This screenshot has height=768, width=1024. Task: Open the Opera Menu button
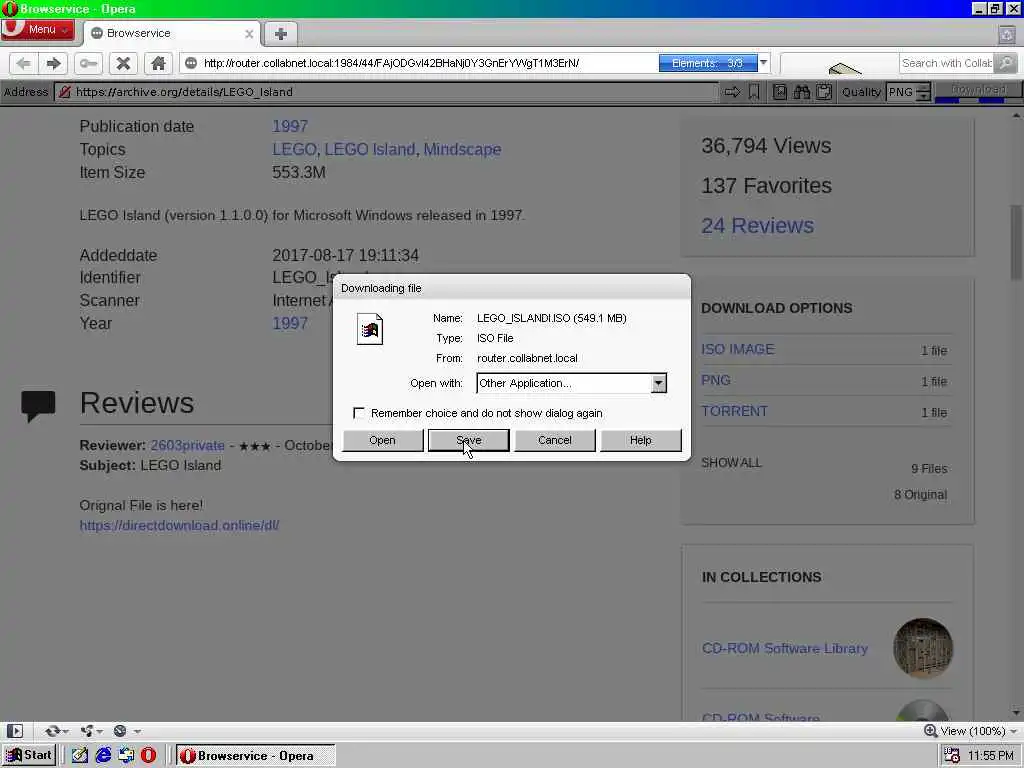point(38,30)
